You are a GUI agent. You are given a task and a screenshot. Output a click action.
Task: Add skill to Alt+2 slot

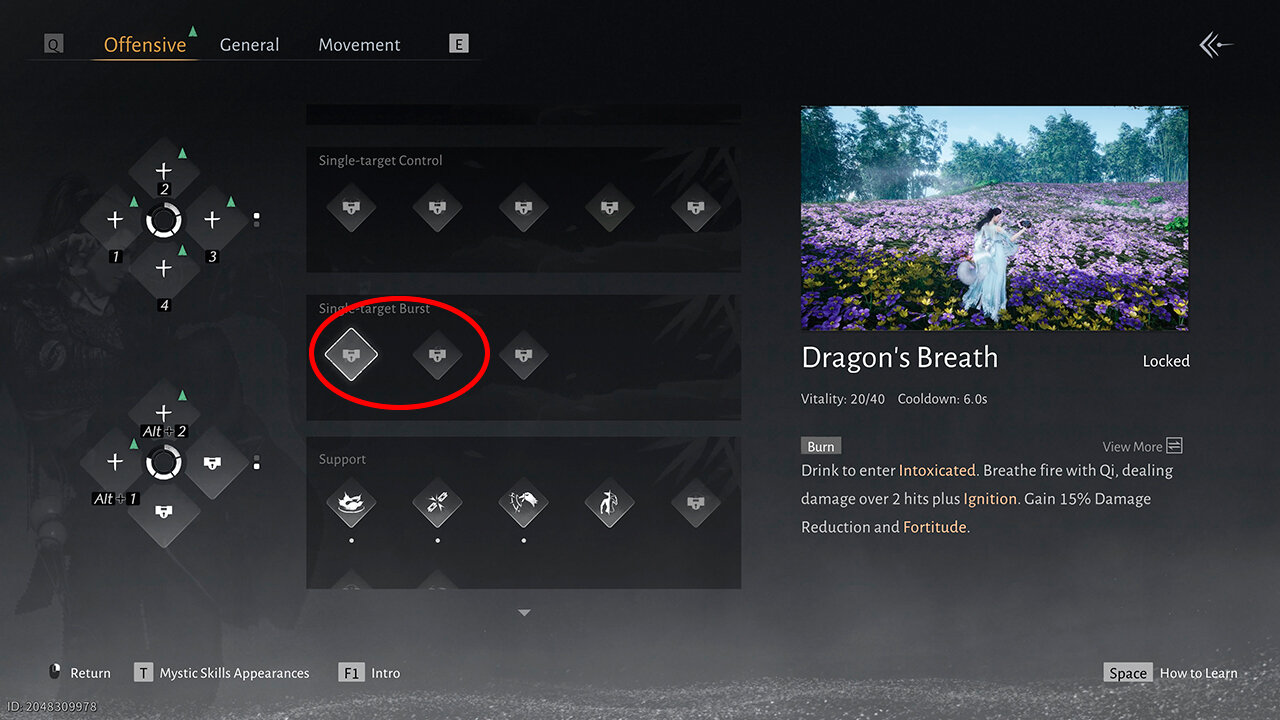tap(163, 413)
